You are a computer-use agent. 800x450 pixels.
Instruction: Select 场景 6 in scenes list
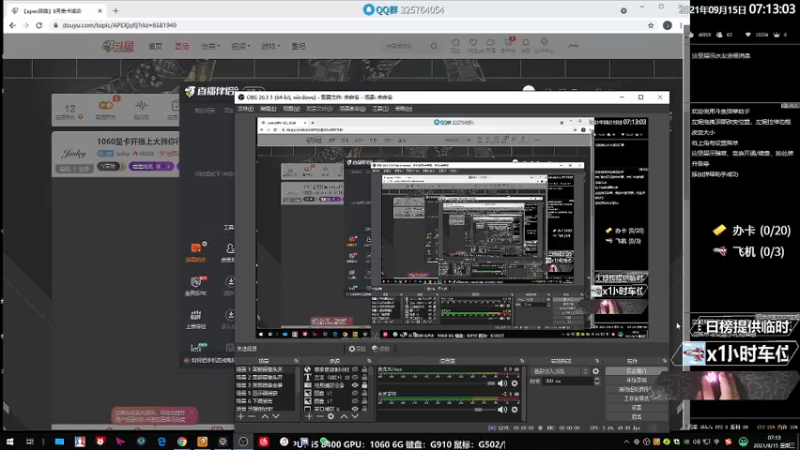265,401
